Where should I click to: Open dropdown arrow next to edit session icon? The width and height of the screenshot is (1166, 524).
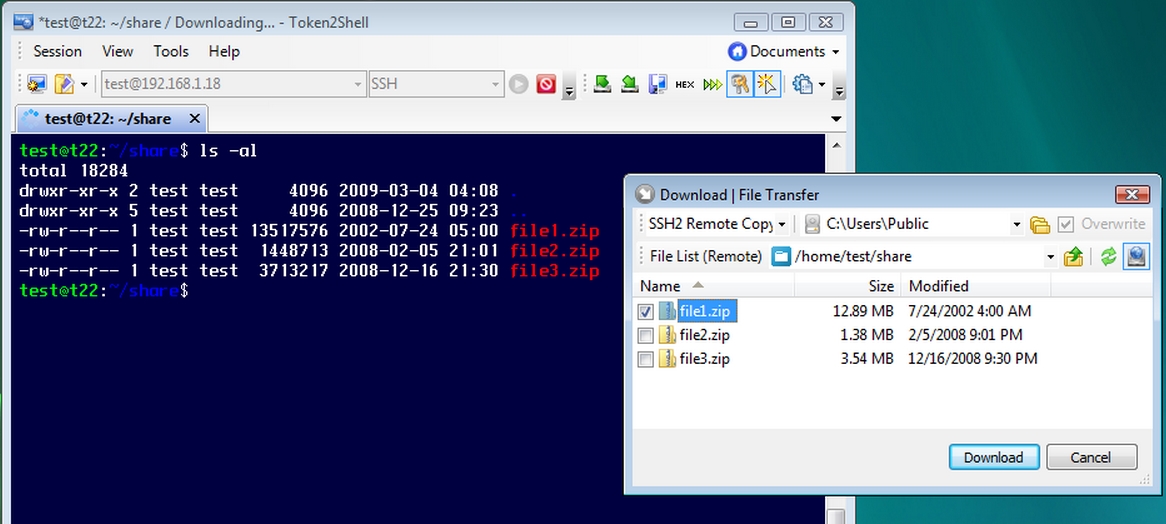click(x=84, y=84)
